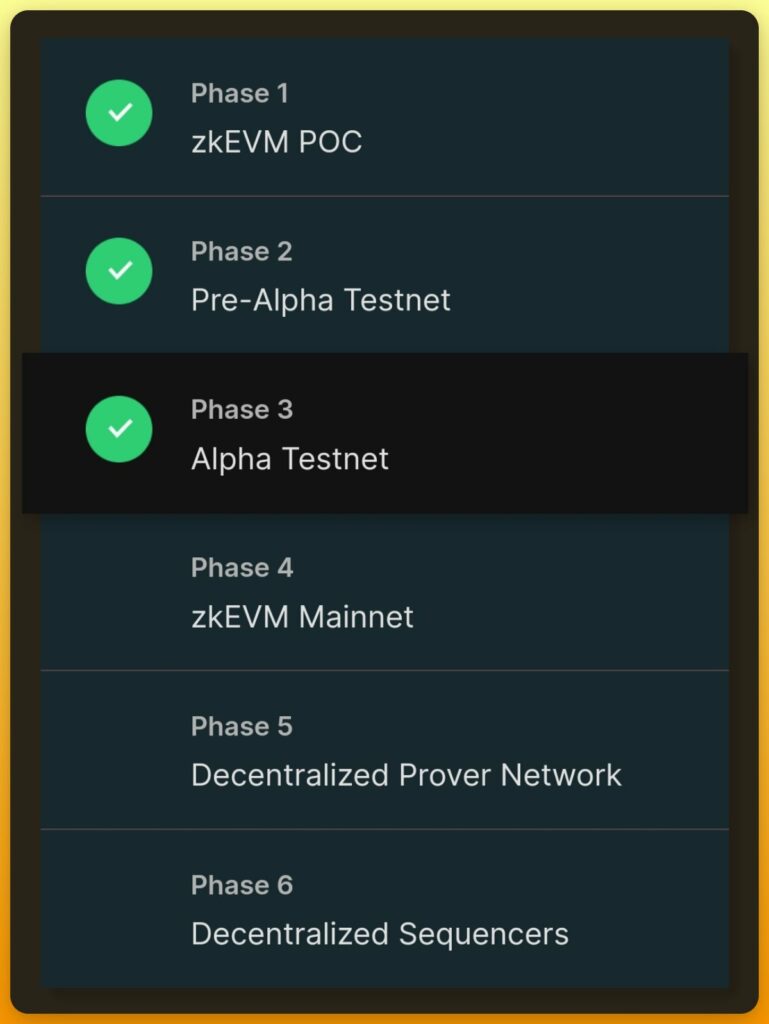Click the green checkmark for Phase 3
The height and width of the screenshot is (1024, 769).
(119, 429)
